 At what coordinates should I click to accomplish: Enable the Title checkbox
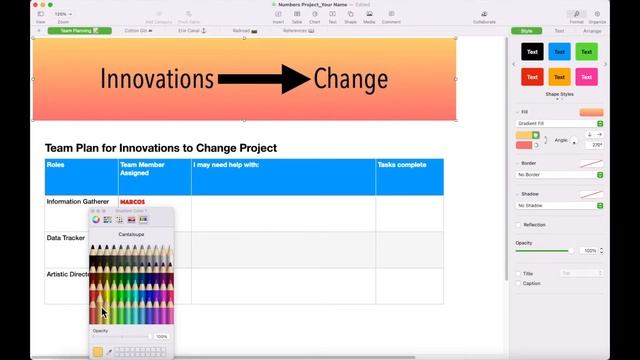519,274
